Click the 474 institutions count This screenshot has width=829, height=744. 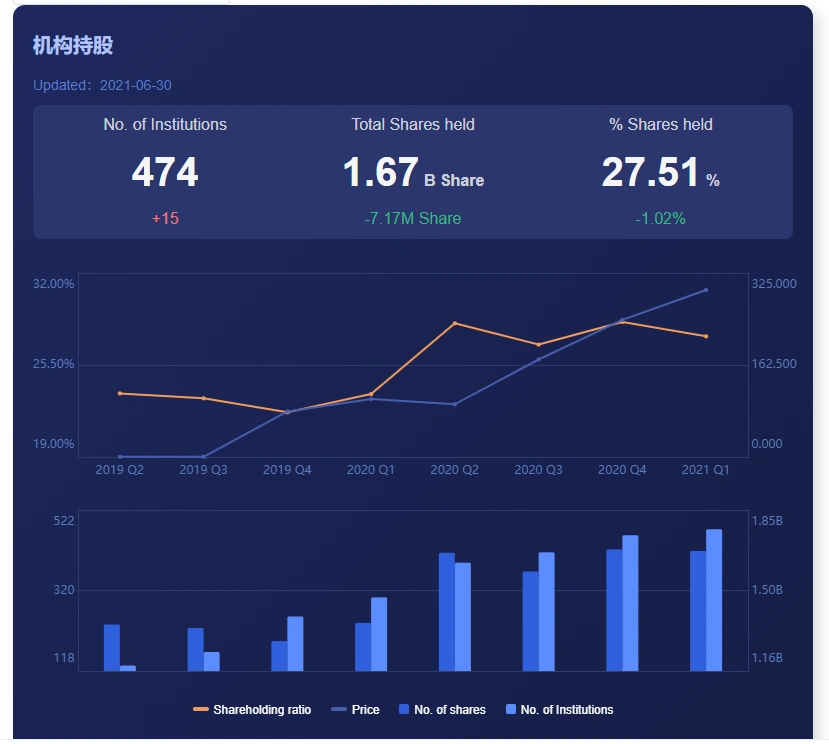(165, 172)
